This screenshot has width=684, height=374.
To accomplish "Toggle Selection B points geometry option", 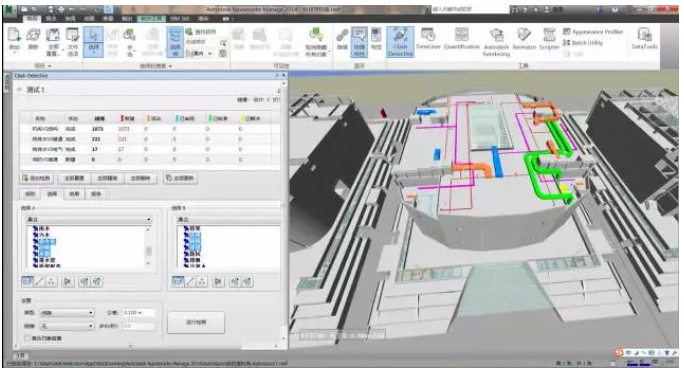I will coord(202,281).
